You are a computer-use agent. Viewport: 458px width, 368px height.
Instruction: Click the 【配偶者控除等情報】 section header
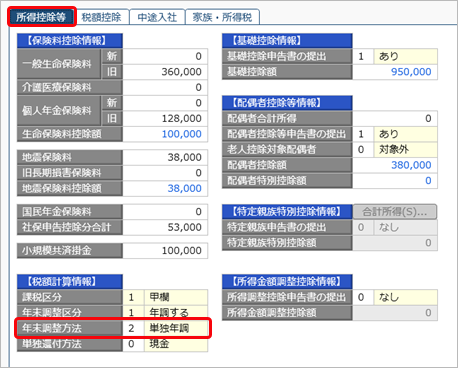287,103
